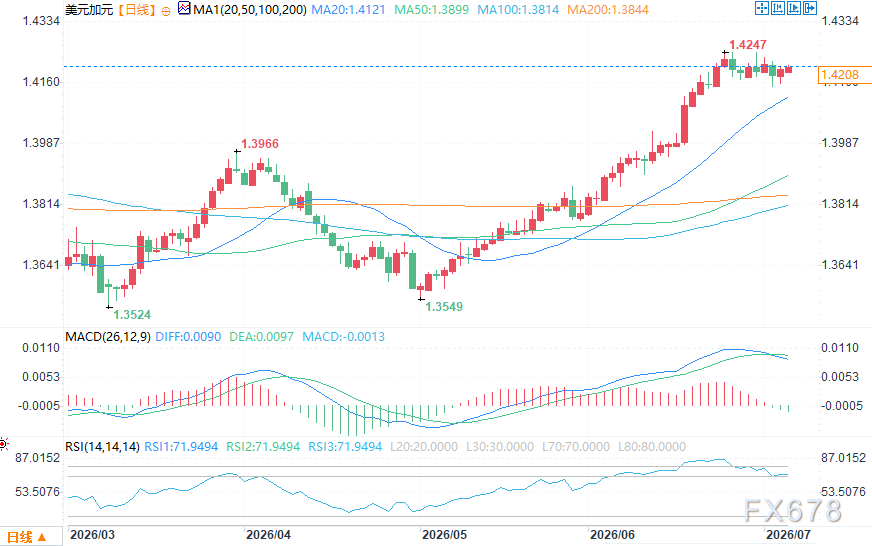This screenshot has height=546, width=872.
Task: Click the 美元加元 symbol name
Action: click(x=89, y=10)
